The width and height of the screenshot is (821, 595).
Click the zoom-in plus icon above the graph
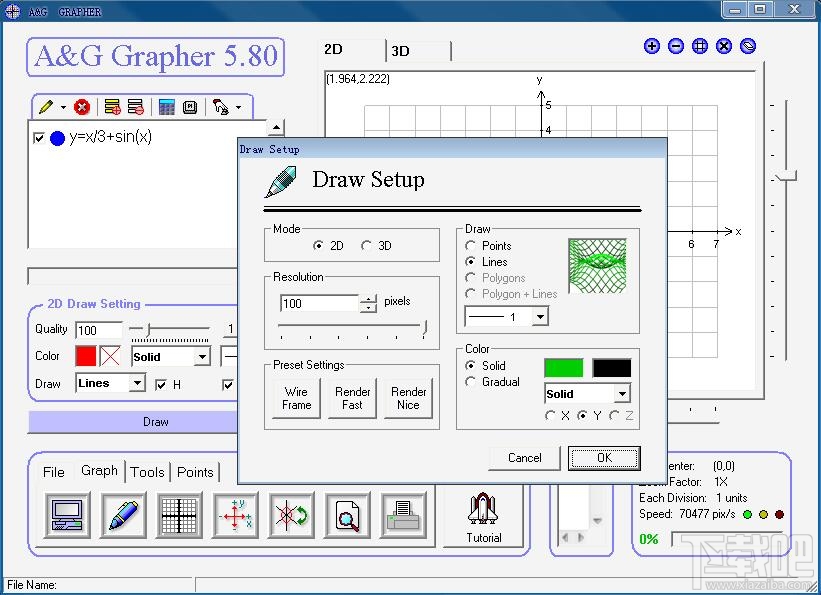[x=652, y=46]
